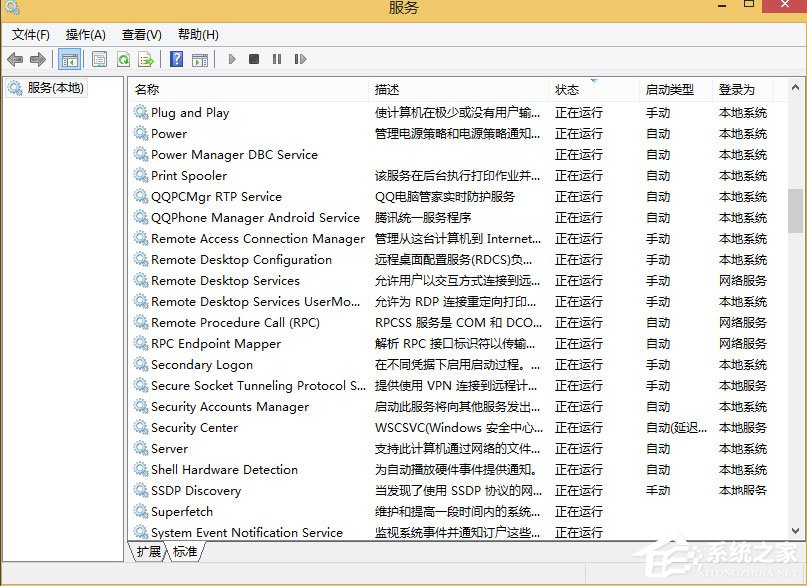This screenshot has width=807, height=586.
Task: Open the 查看(V) menu
Action: [140, 34]
